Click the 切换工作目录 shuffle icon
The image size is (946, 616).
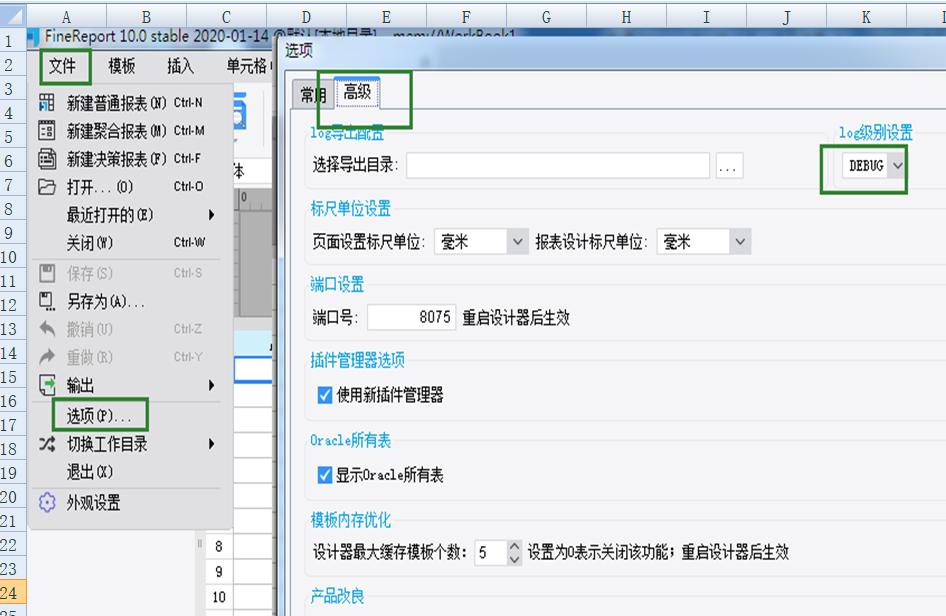tap(47, 444)
